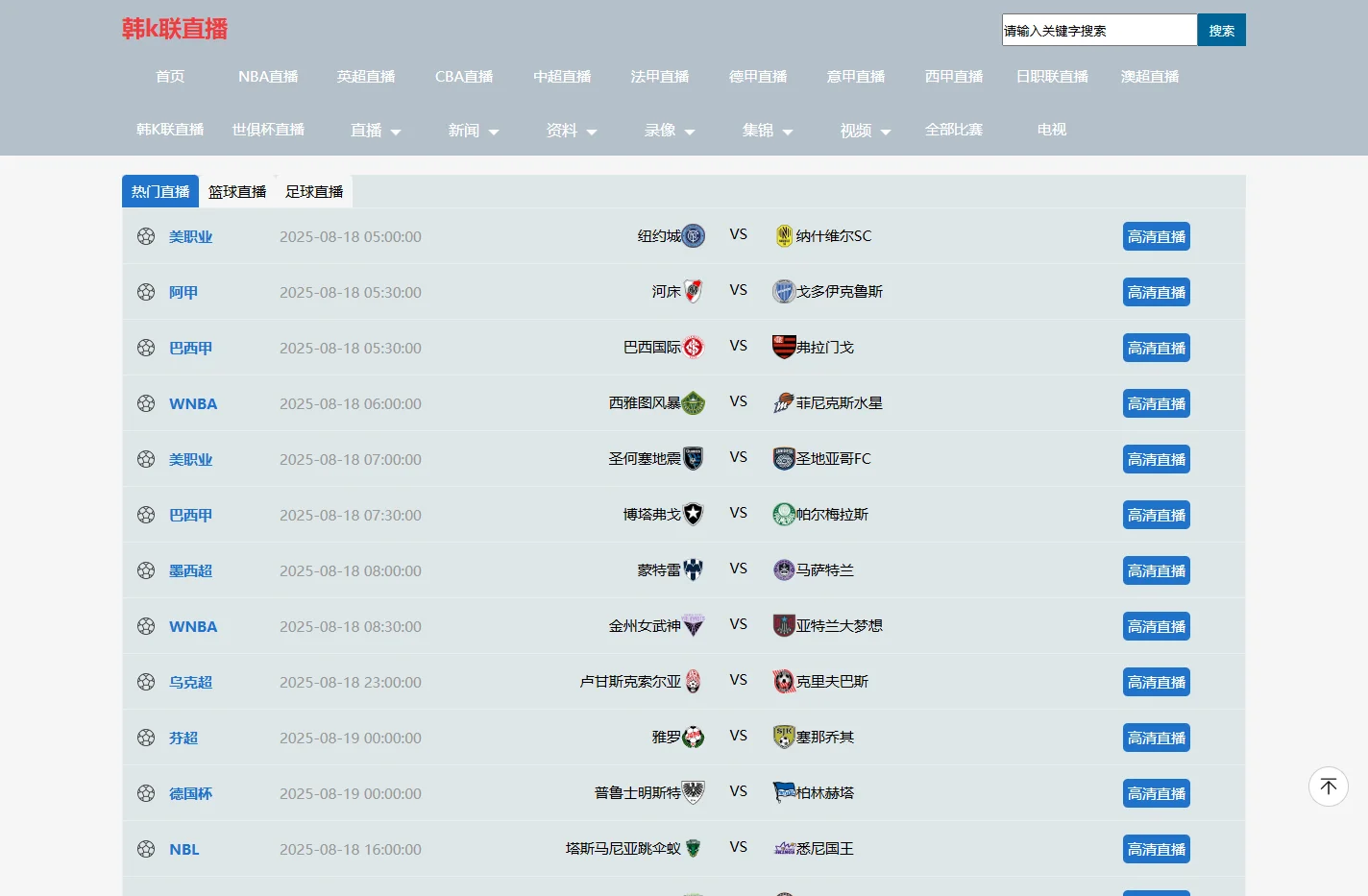Click the 弗拉门戈 team crest
Screen dimensions: 1368x896
[x=784, y=348]
